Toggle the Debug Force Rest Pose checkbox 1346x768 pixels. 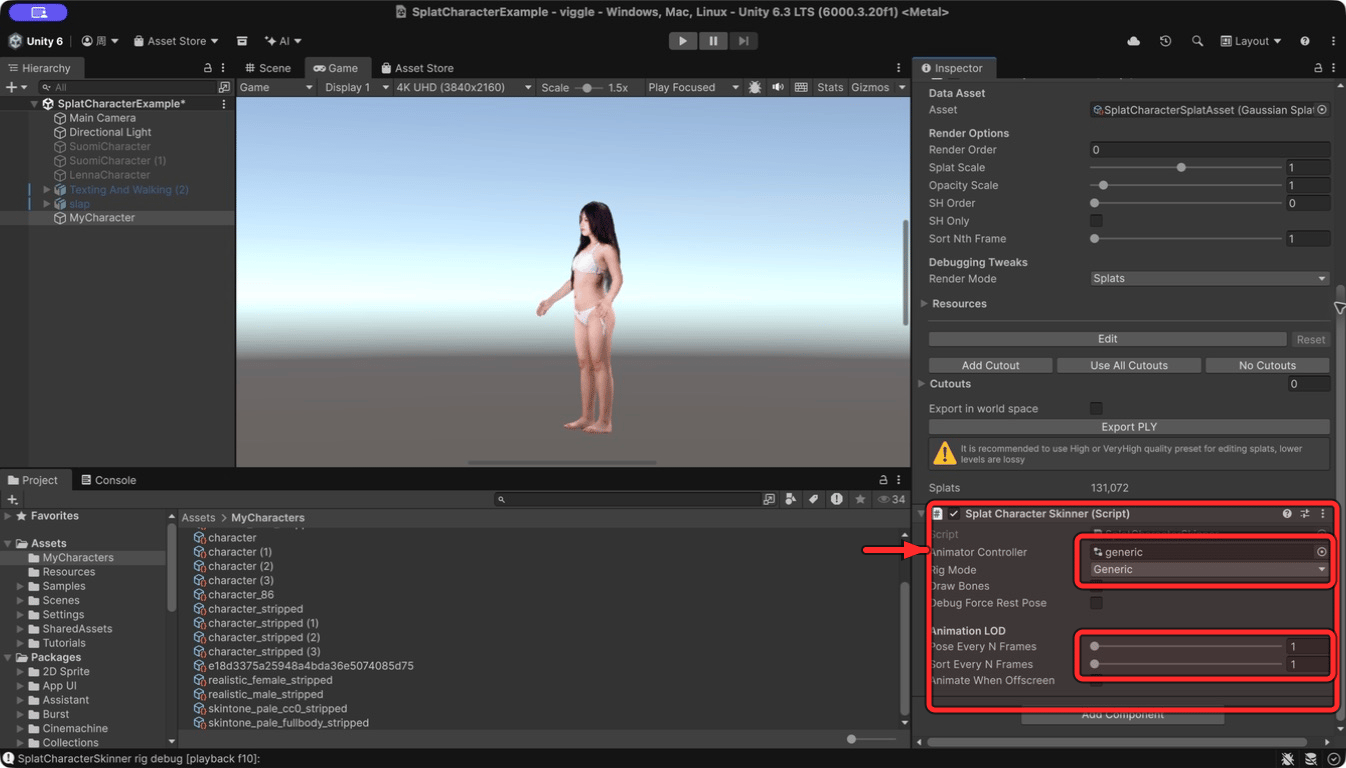(1096, 603)
